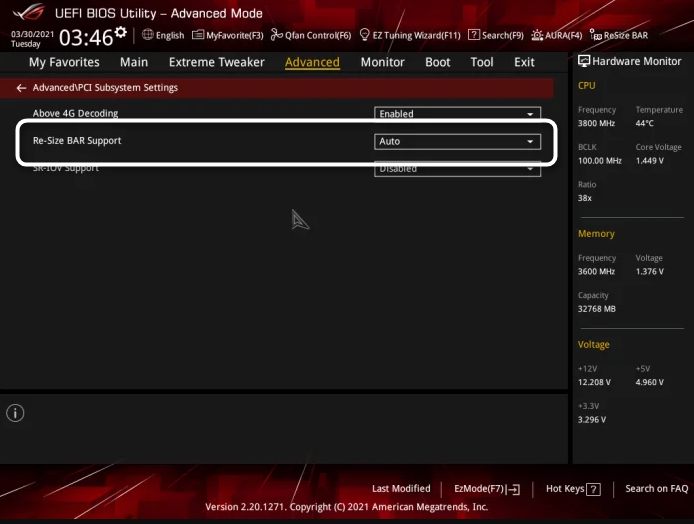Click the info circle icon
694x524 pixels.
pyautogui.click(x=15, y=413)
